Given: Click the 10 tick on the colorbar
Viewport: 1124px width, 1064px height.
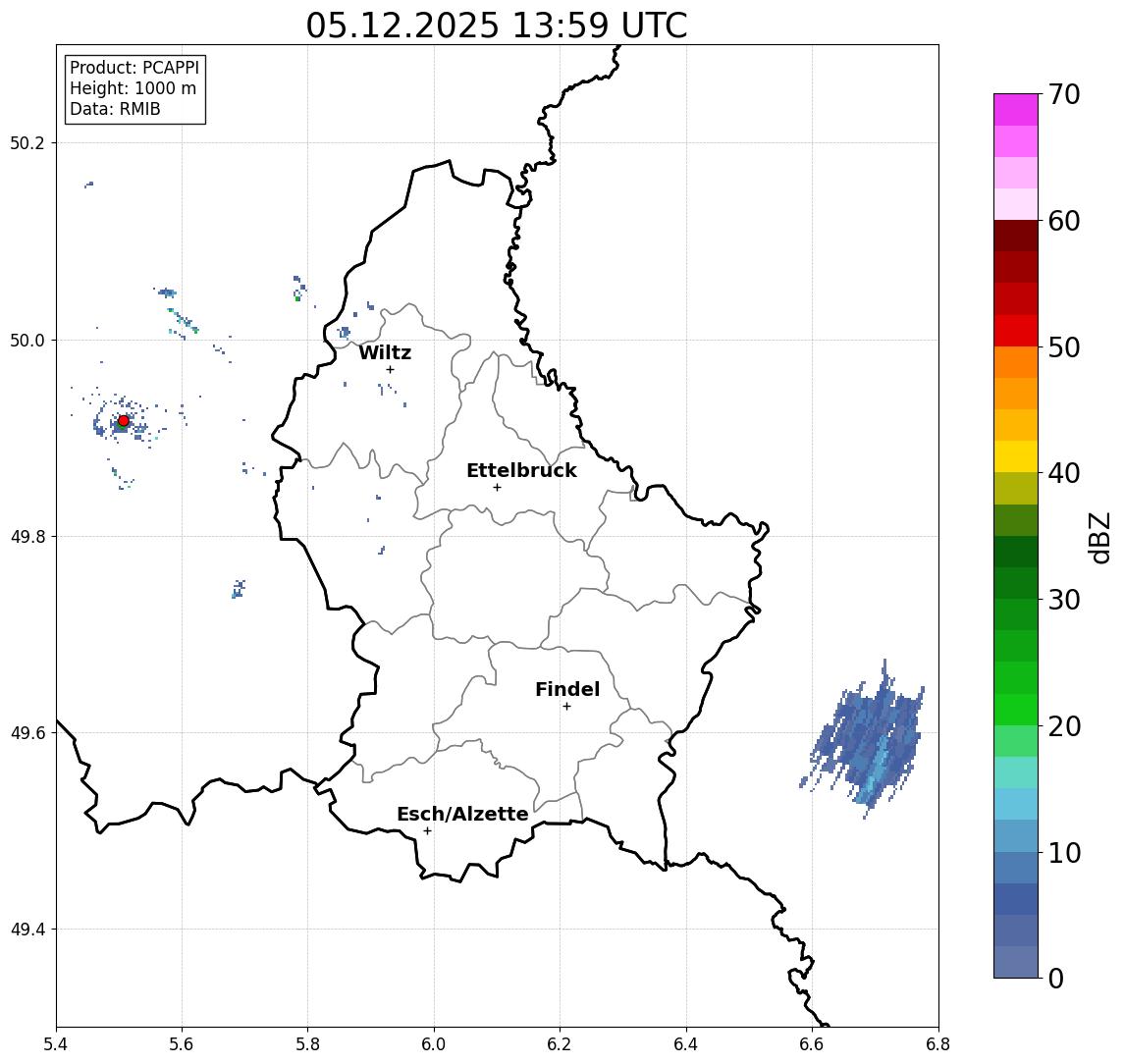Looking at the screenshot, I should pyautogui.click(x=1064, y=853).
